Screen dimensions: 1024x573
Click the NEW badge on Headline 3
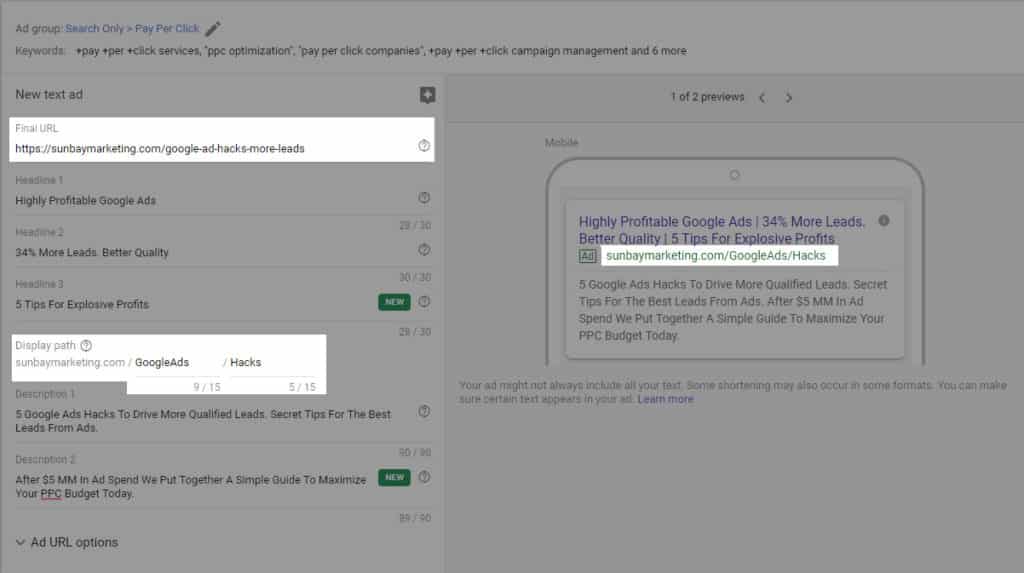pyautogui.click(x=394, y=302)
